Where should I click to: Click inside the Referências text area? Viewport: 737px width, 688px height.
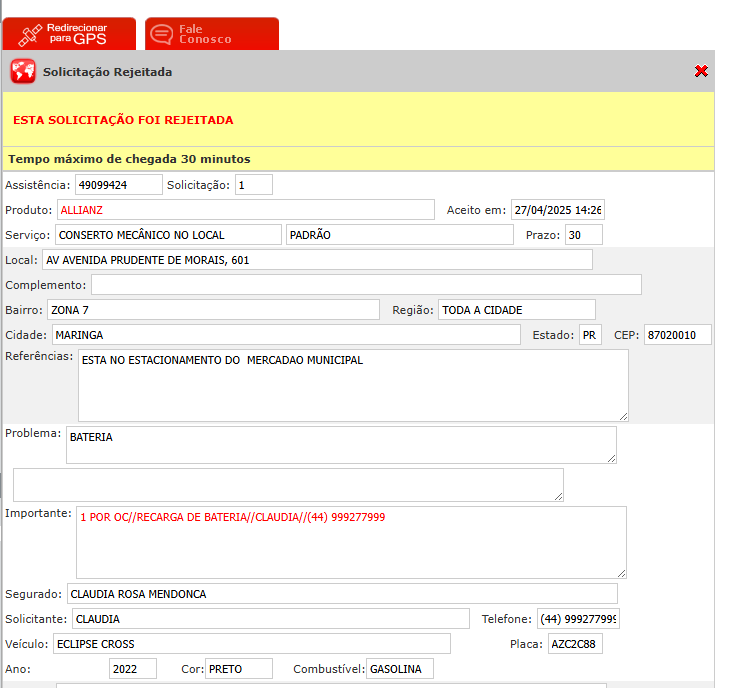353,385
